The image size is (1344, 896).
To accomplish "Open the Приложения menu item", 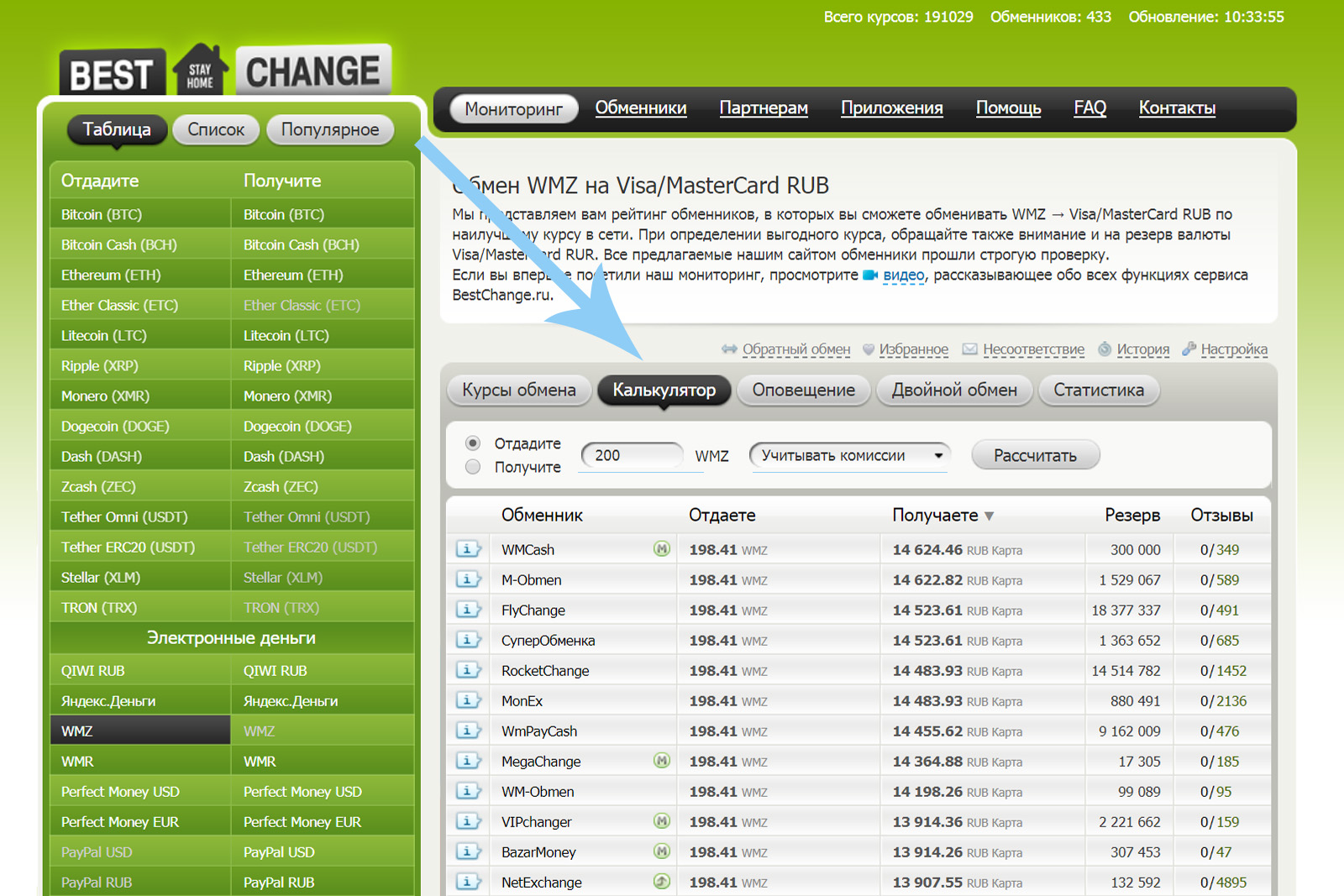I will tap(891, 107).
